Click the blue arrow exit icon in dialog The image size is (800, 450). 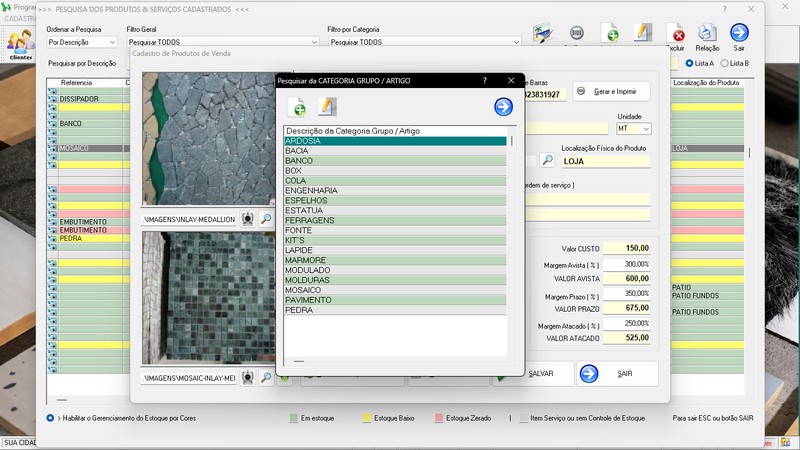[x=503, y=107]
